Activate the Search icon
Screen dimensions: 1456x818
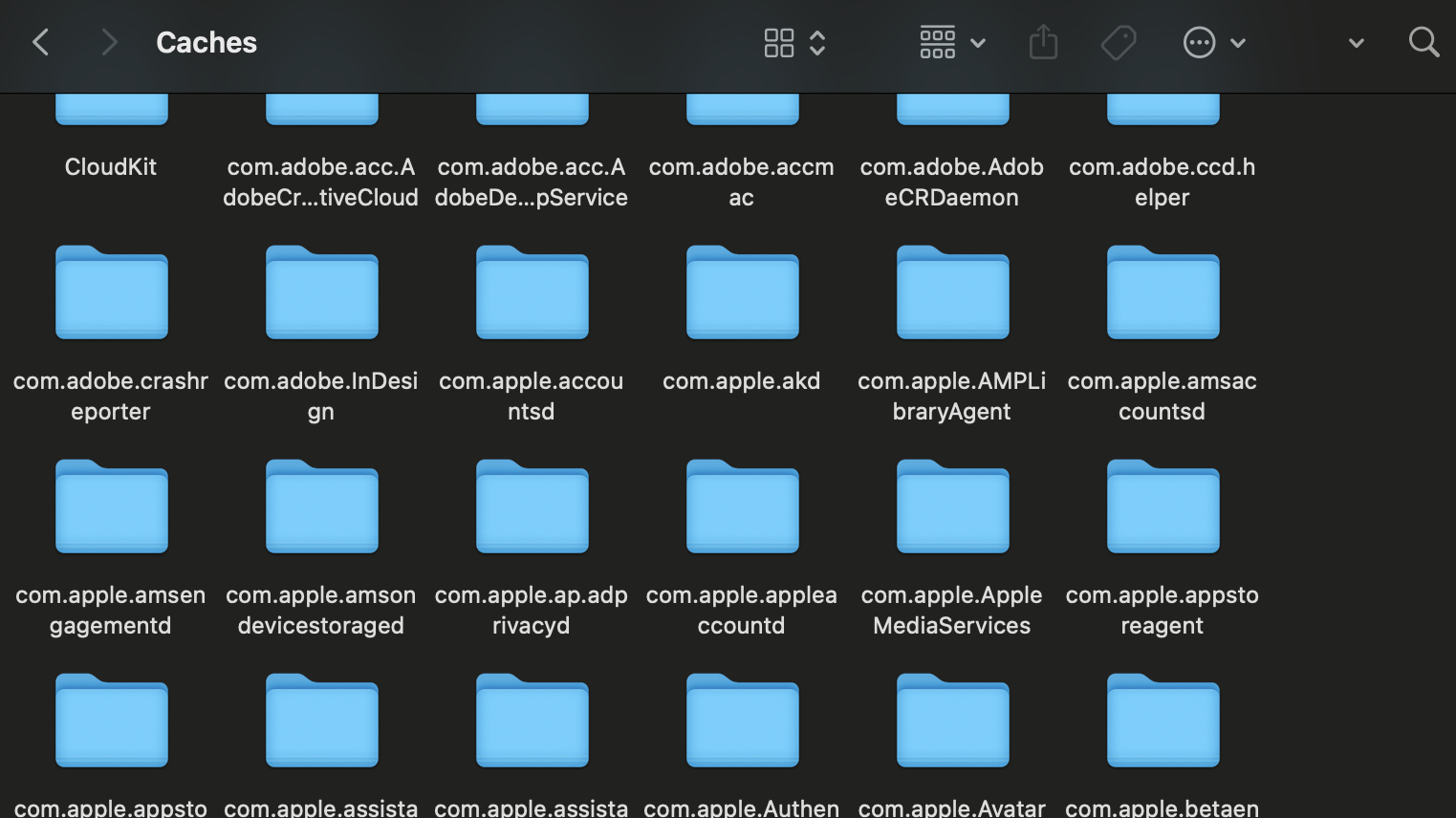pos(1423,42)
